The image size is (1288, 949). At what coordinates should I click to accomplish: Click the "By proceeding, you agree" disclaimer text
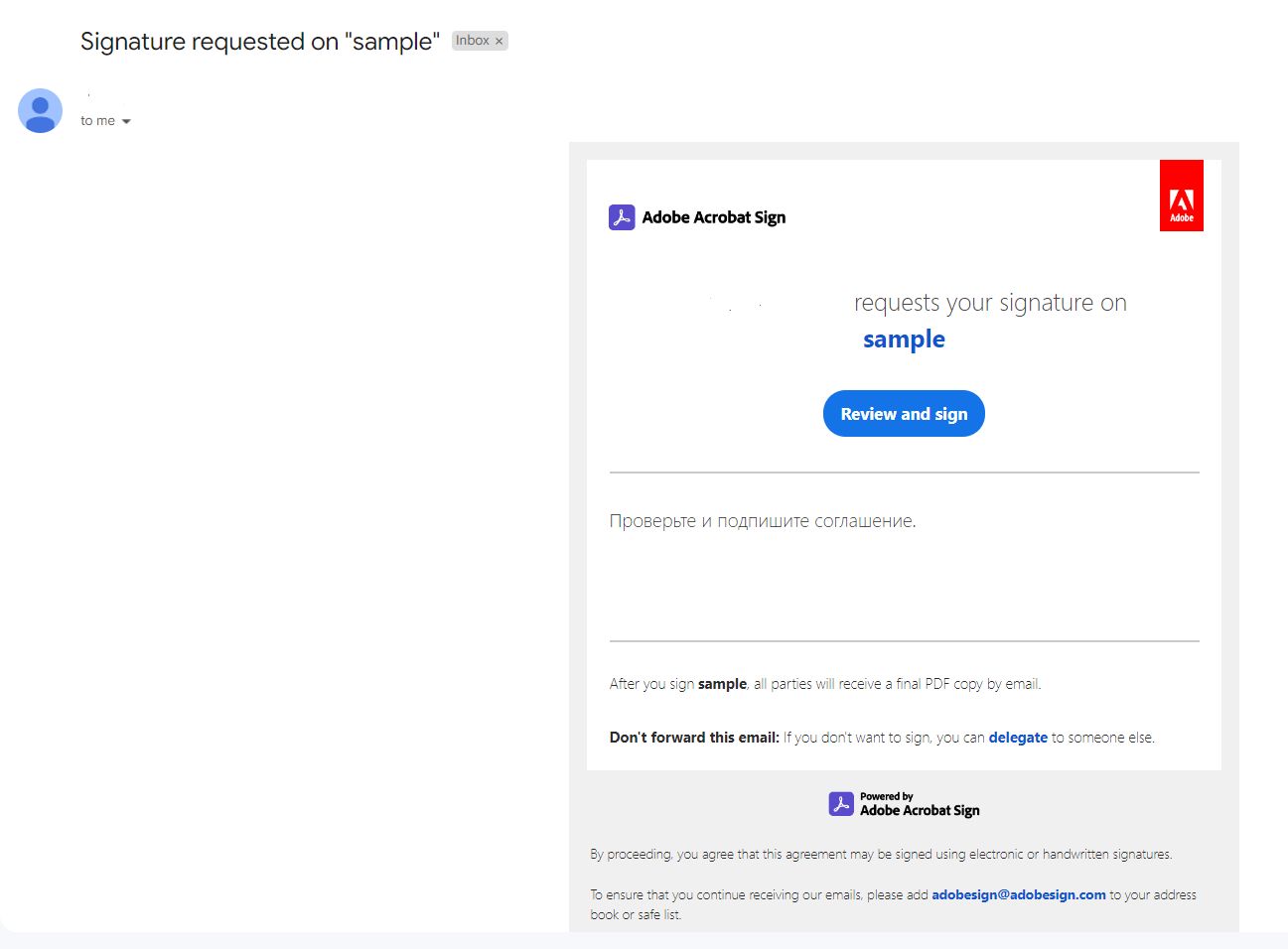click(881, 854)
